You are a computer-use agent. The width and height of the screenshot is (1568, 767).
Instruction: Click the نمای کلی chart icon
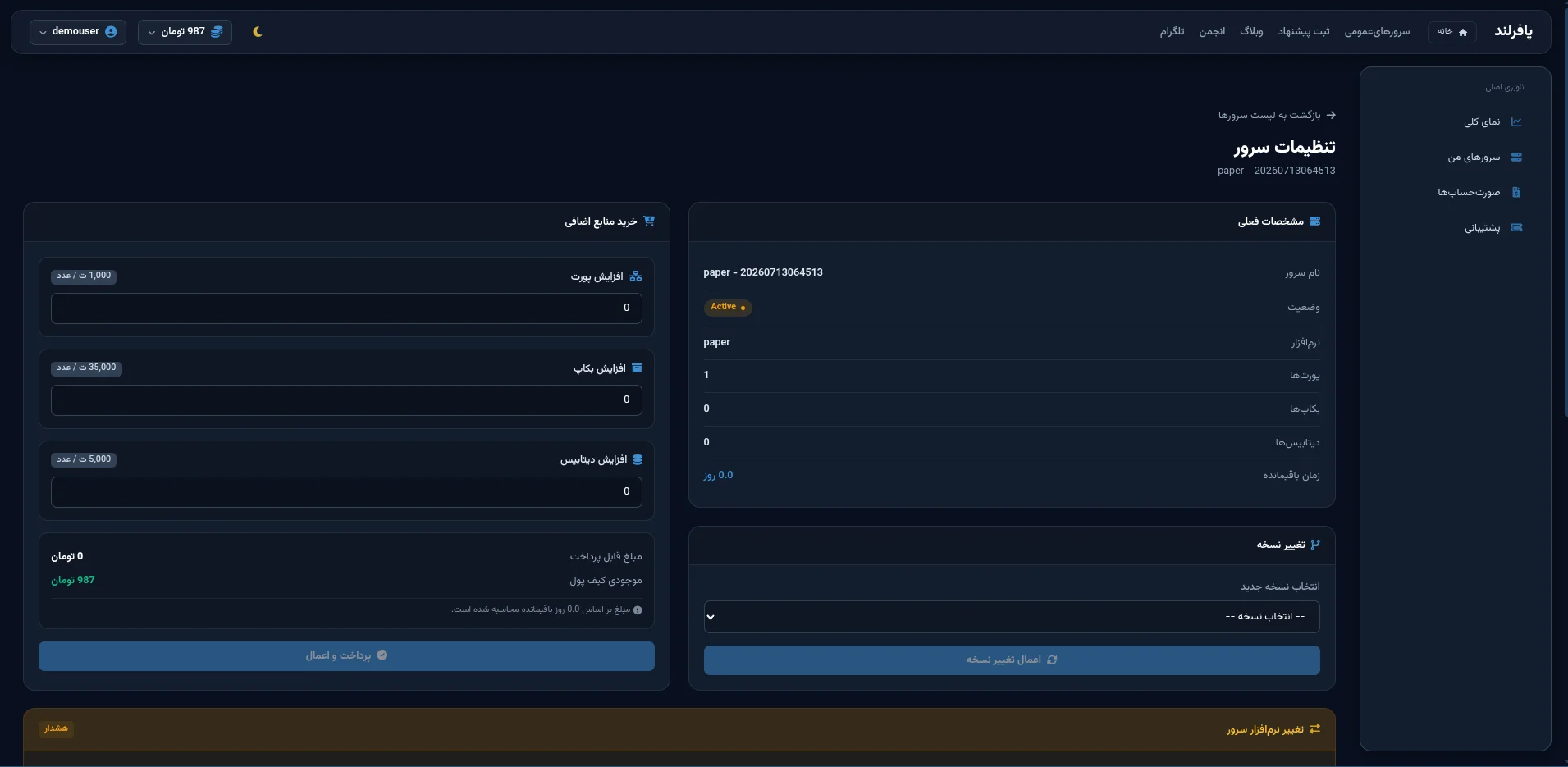point(1516,122)
